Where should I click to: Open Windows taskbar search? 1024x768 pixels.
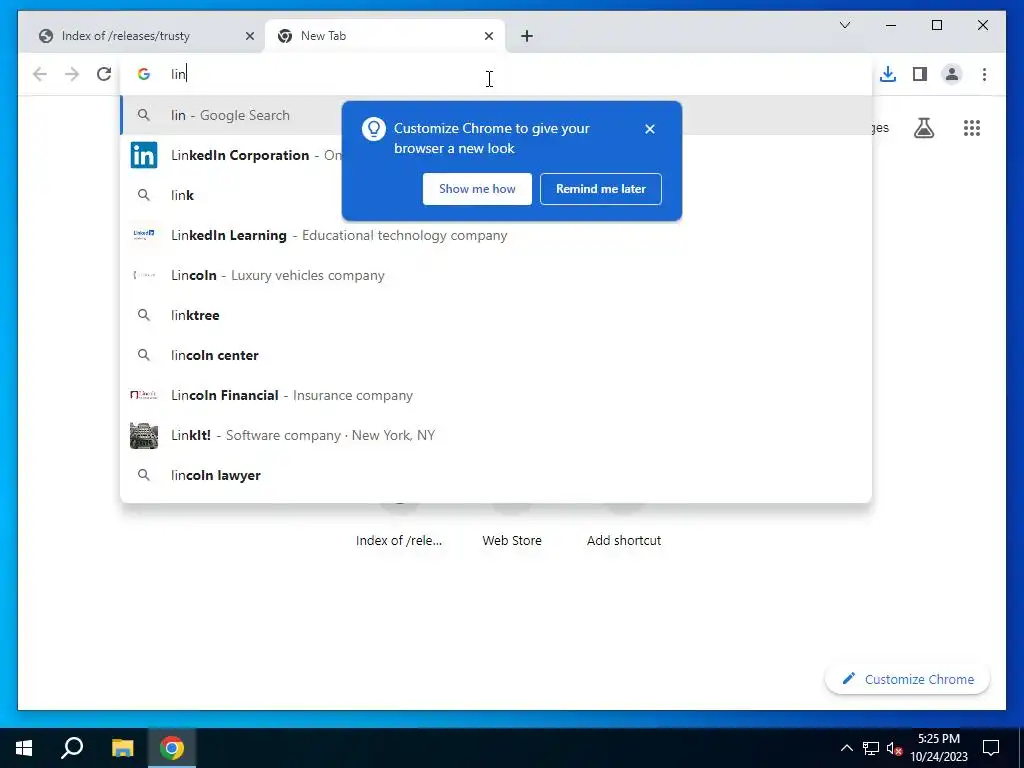[x=72, y=748]
